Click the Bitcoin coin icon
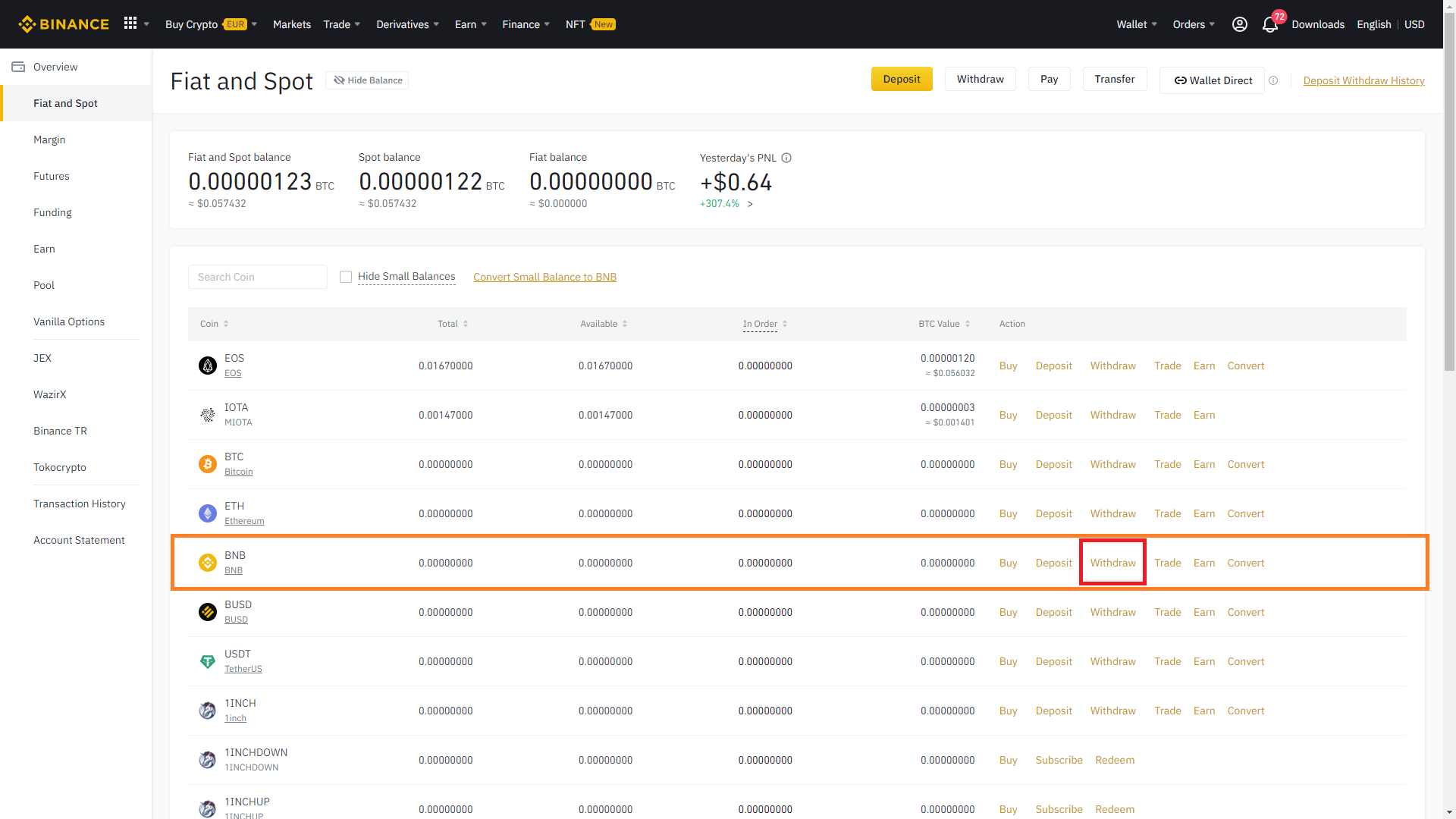 (208, 464)
